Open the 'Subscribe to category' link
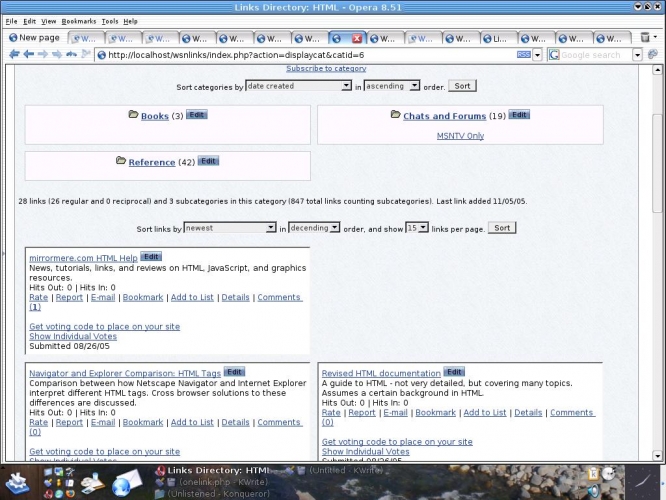The width and height of the screenshot is (666, 500). [326, 68]
